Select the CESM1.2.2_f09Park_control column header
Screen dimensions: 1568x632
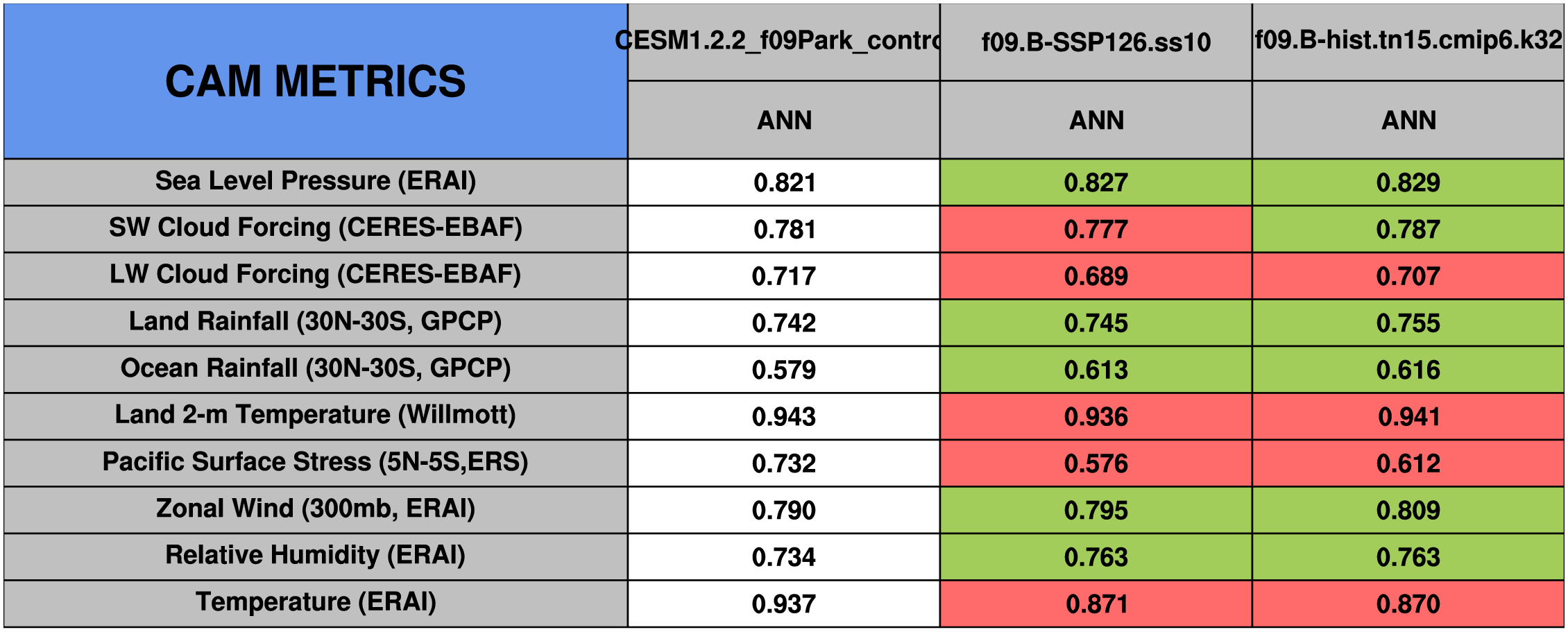[x=783, y=42]
